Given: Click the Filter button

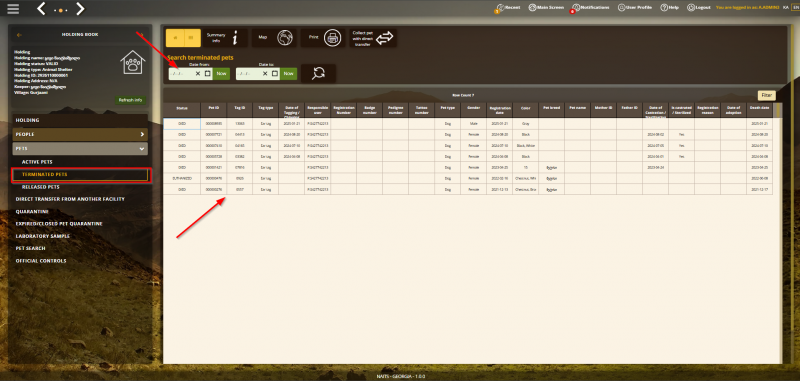Looking at the screenshot, I should (766, 95).
